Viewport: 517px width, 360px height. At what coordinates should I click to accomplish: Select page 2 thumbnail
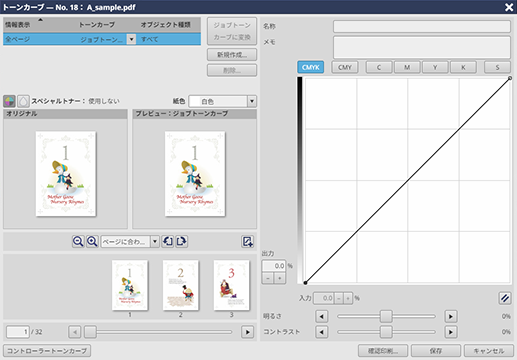[x=181, y=285]
